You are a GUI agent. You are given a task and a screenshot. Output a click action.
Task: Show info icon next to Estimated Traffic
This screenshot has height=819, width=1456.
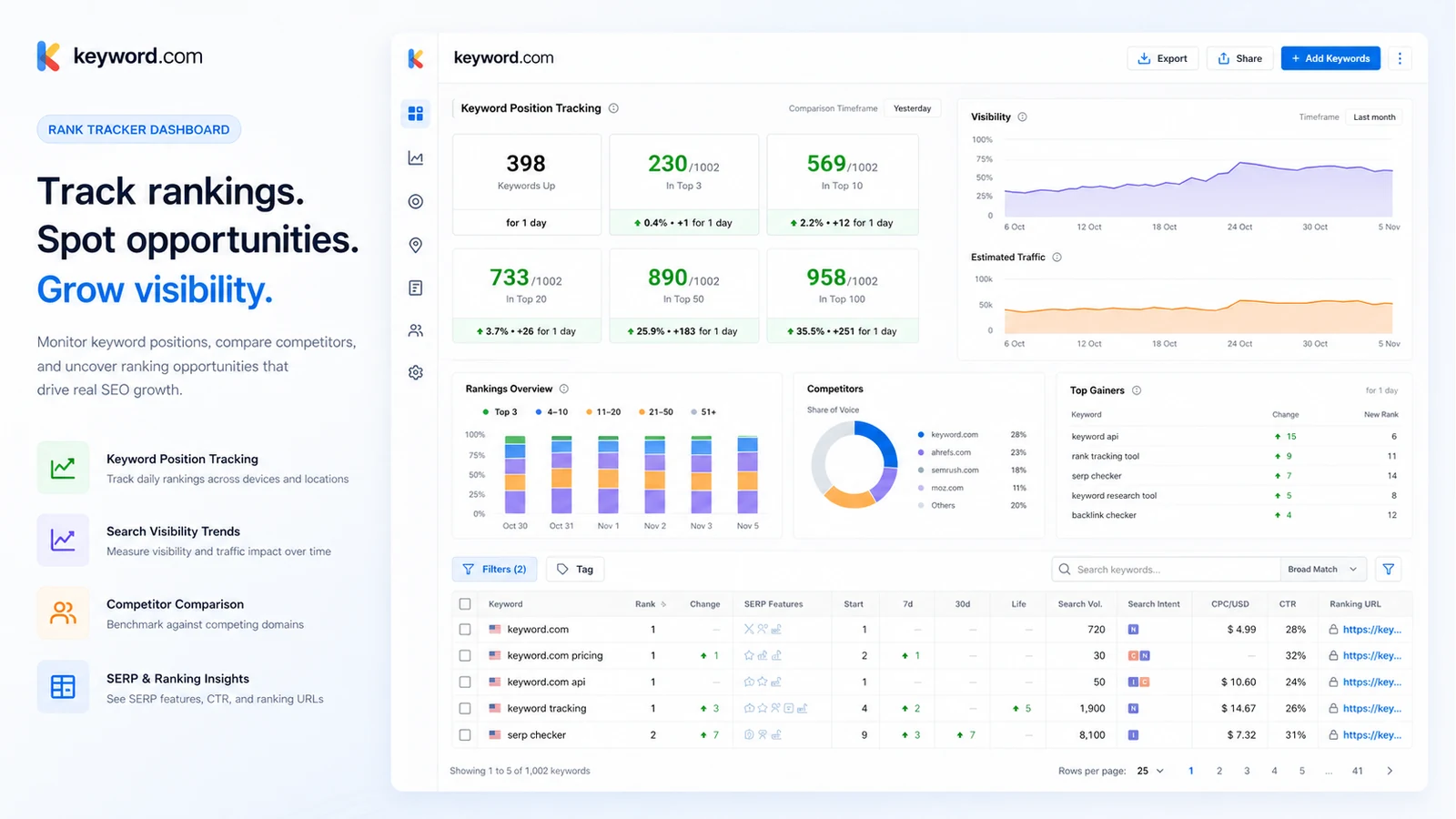point(1057,258)
